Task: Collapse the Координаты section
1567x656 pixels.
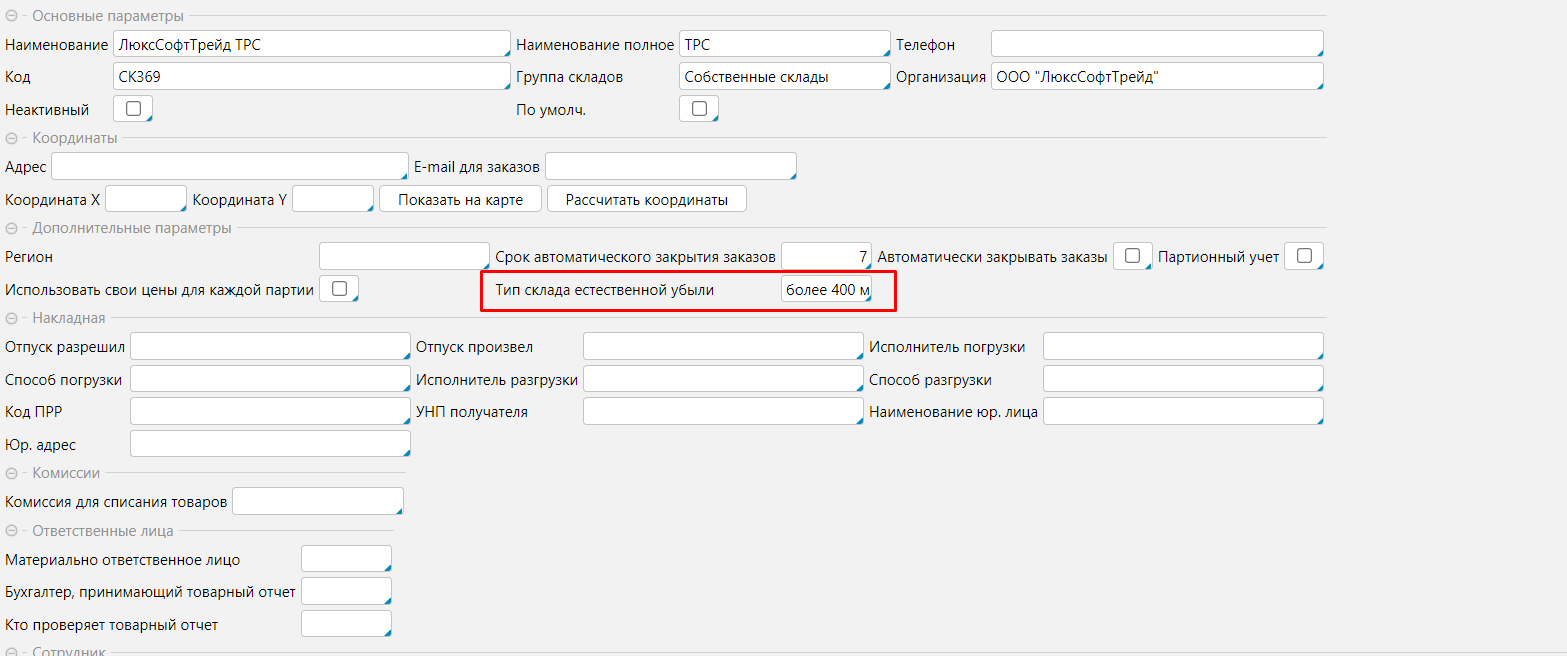Action: [13, 138]
